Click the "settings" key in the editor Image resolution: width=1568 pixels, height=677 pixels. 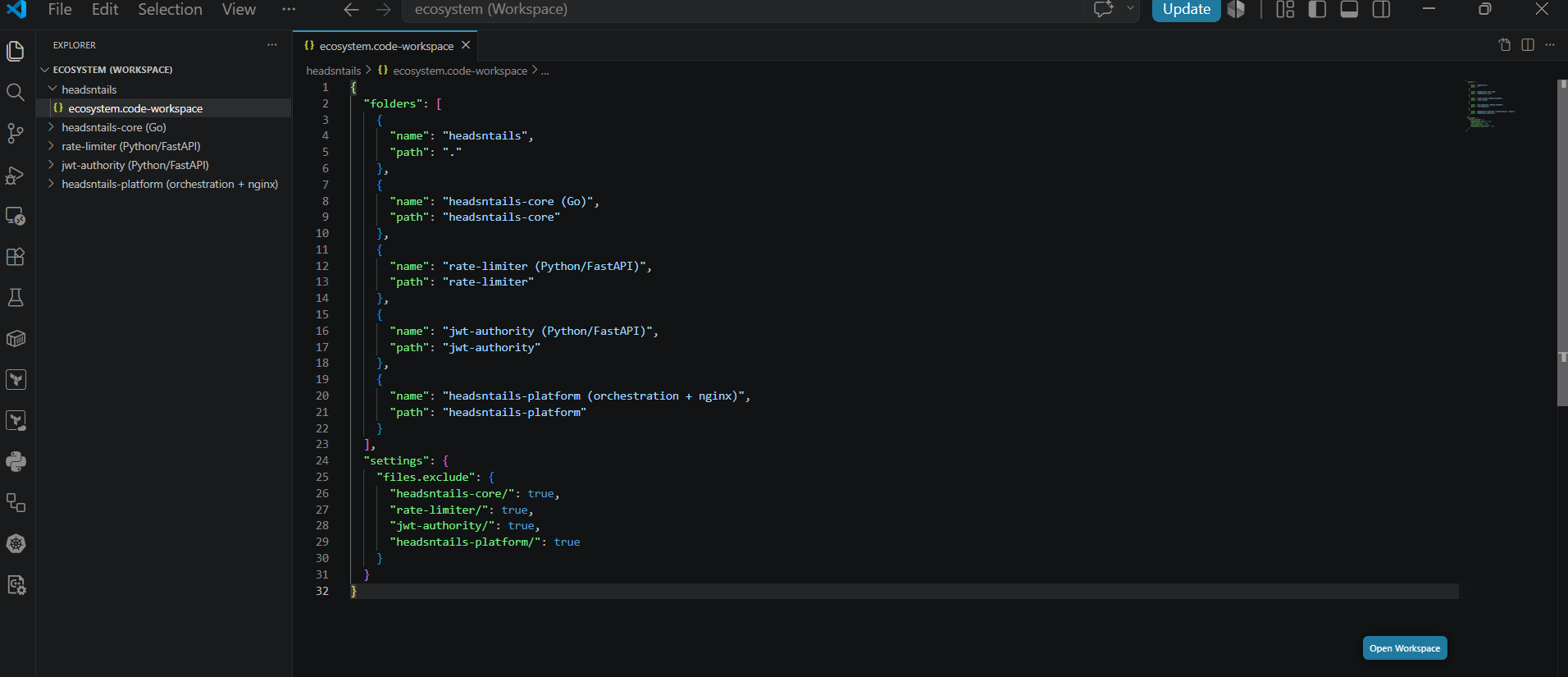click(396, 461)
